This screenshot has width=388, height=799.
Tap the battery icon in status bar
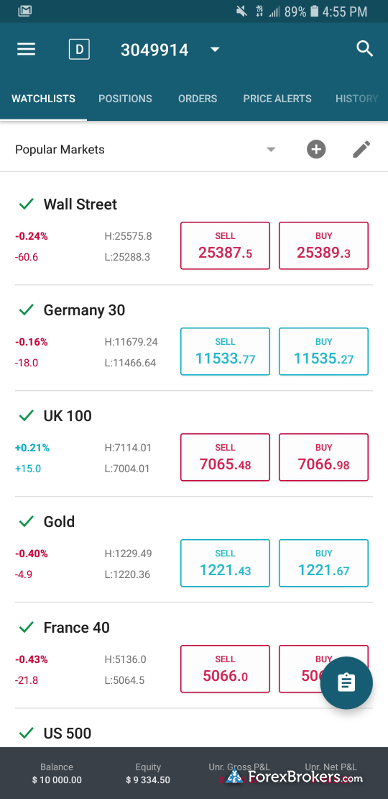point(315,11)
